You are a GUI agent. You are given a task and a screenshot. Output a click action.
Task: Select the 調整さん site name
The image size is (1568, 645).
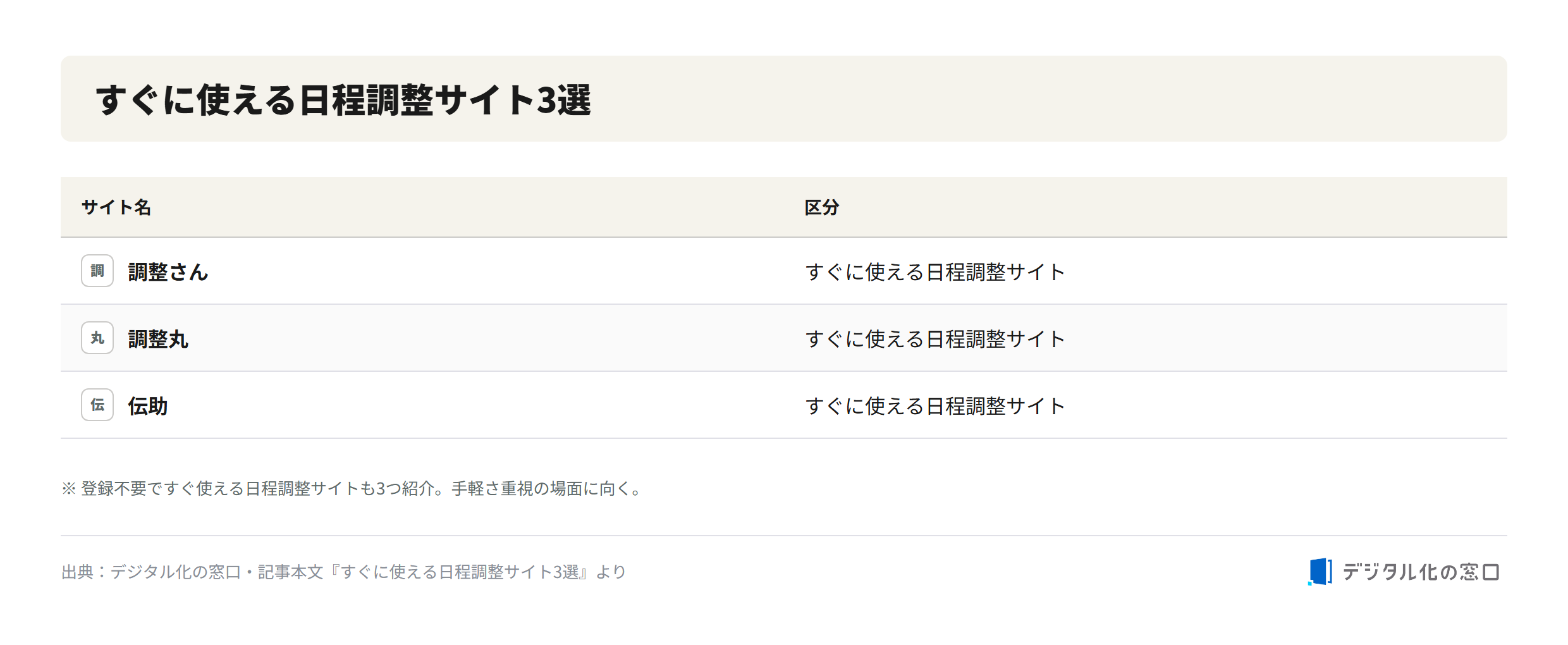coord(168,272)
